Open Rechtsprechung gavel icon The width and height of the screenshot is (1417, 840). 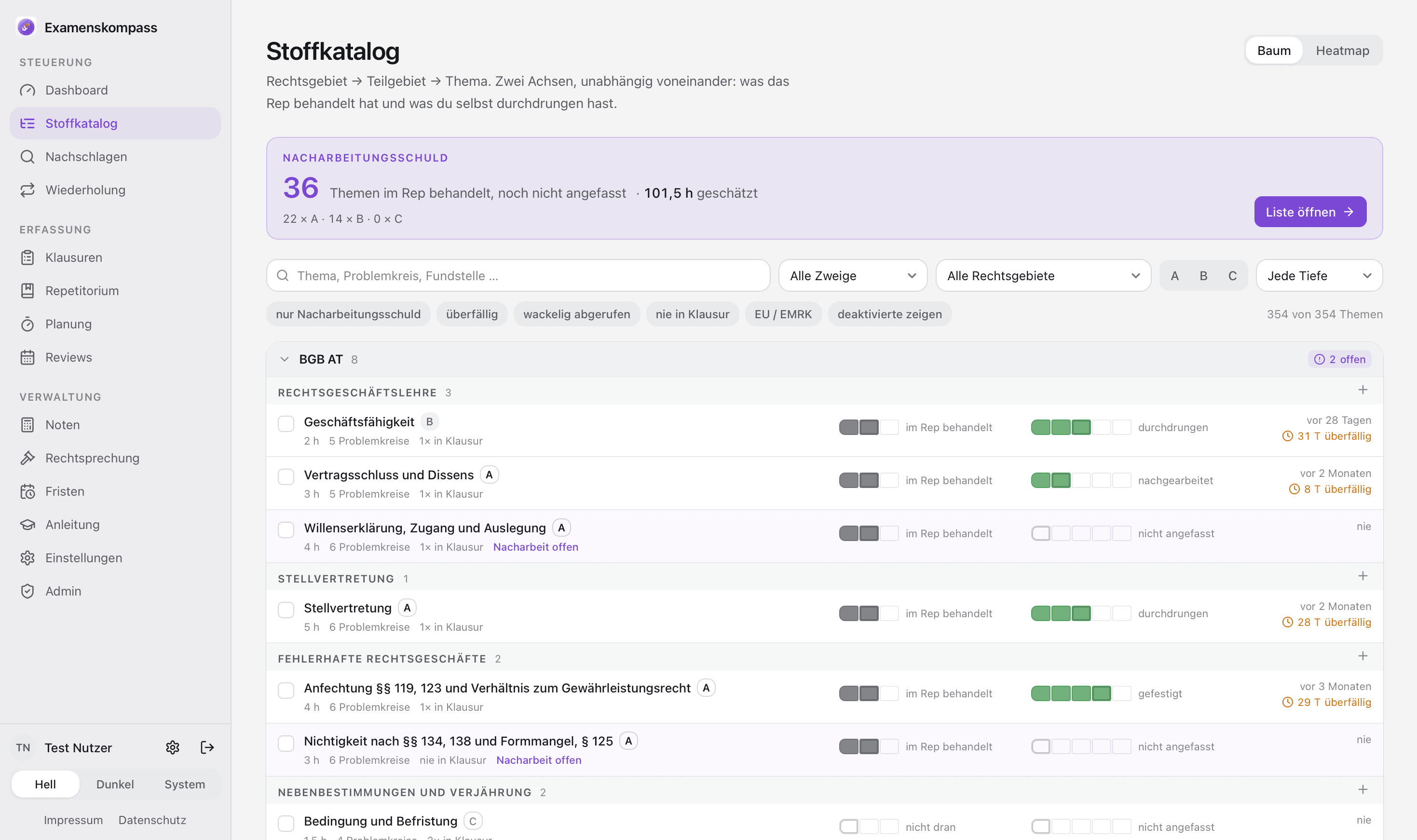(x=27, y=458)
